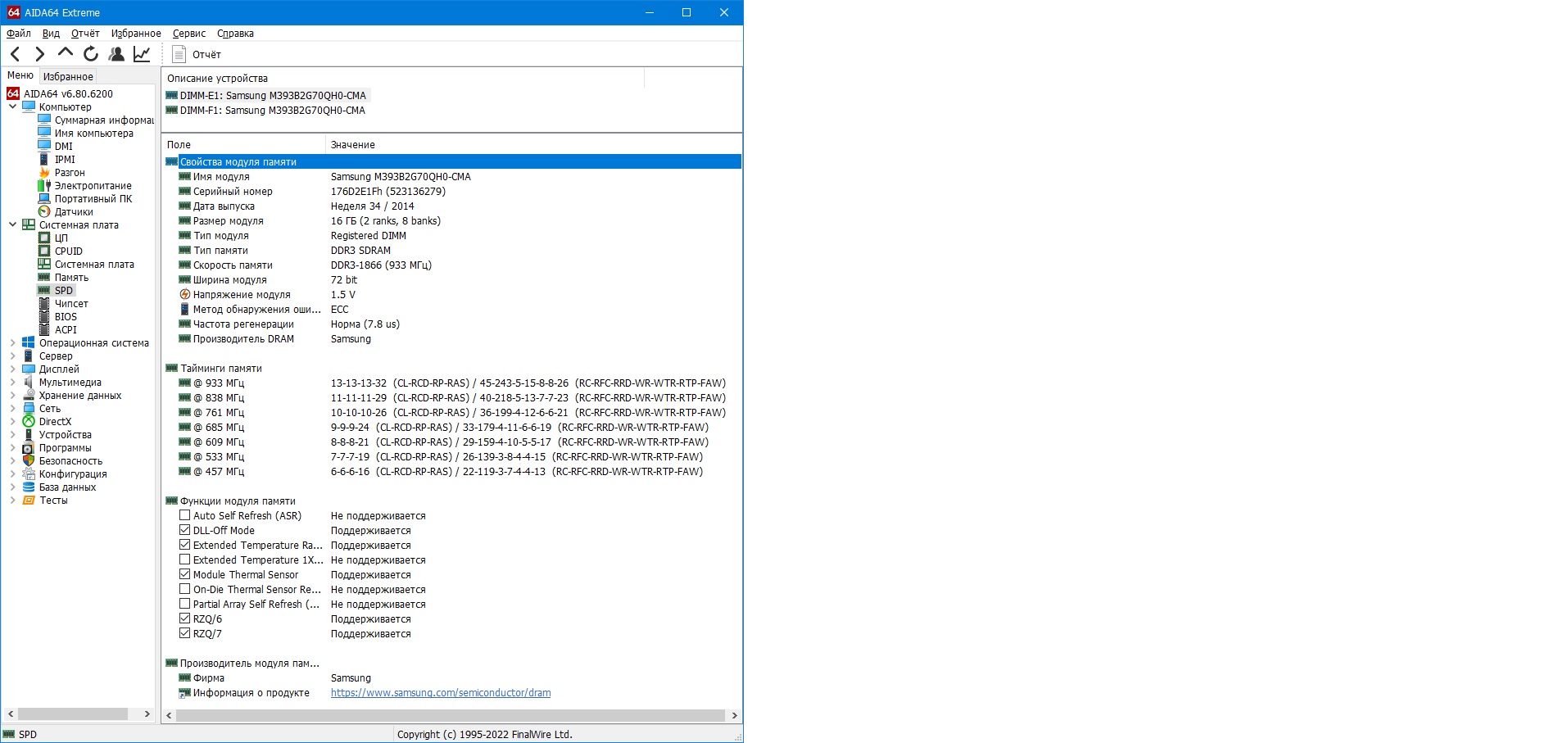This screenshot has width=1568, height=743.
Task: Expand the Конфигурация tree node
Action: click(x=12, y=473)
